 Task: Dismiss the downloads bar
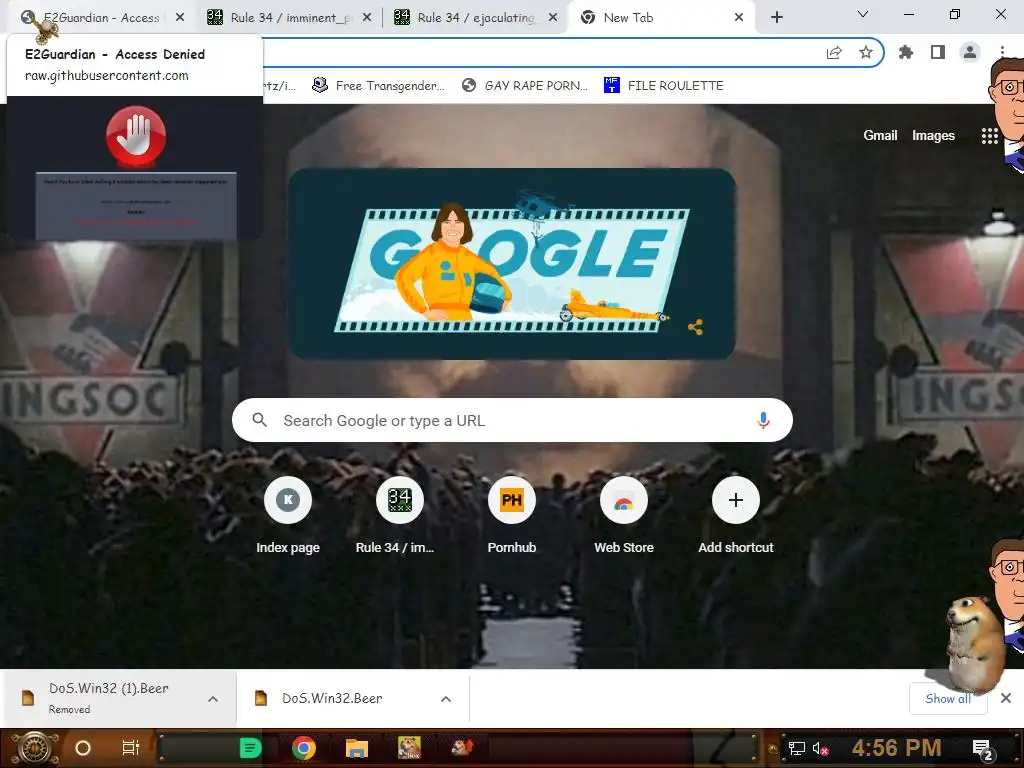[1006, 698]
